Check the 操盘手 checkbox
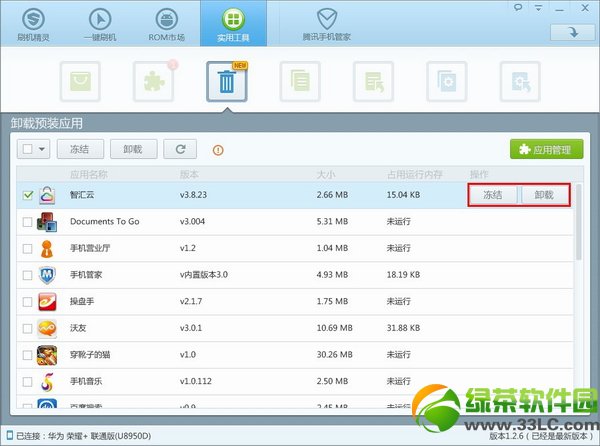 [x=28, y=302]
